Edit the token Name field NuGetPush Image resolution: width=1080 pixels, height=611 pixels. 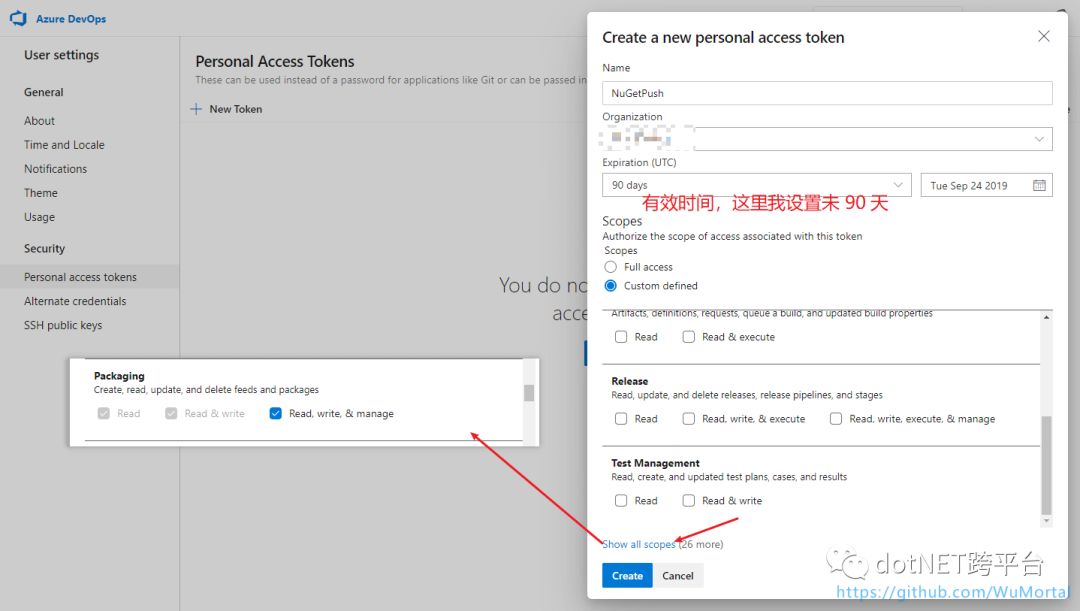coord(827,93)
